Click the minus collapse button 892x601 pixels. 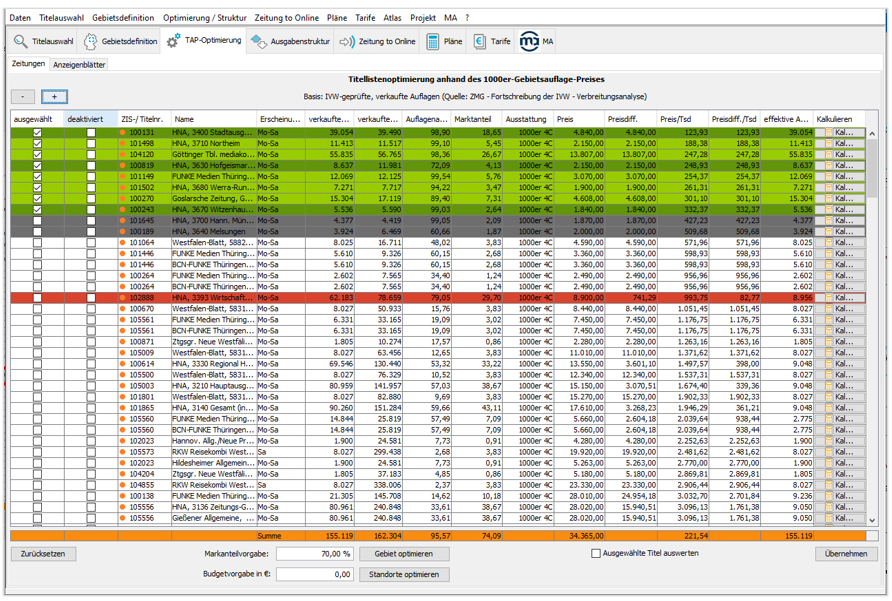(x=24, y=97)
